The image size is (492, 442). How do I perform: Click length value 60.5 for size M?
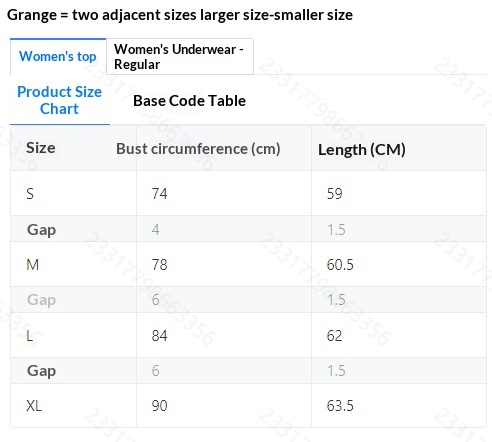point(340,265)
